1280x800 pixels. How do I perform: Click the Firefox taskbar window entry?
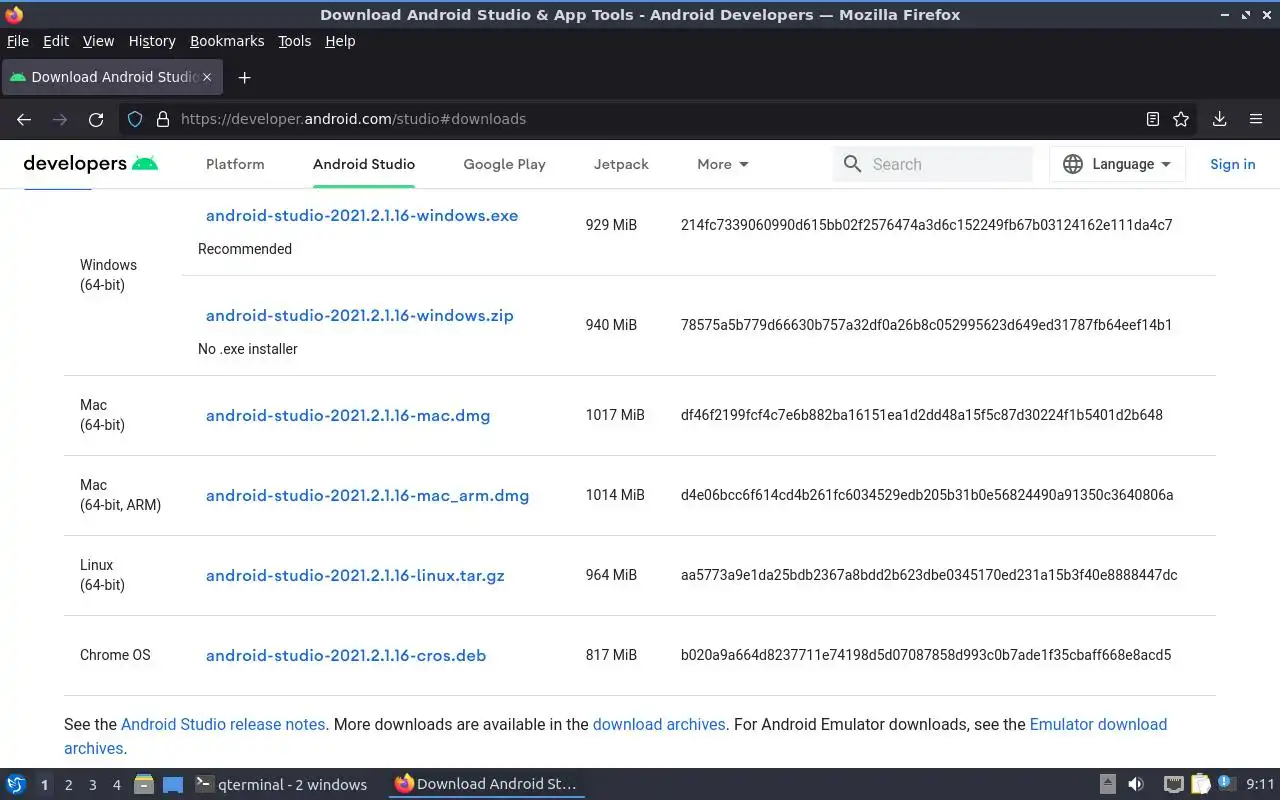(x=486, y=784)
